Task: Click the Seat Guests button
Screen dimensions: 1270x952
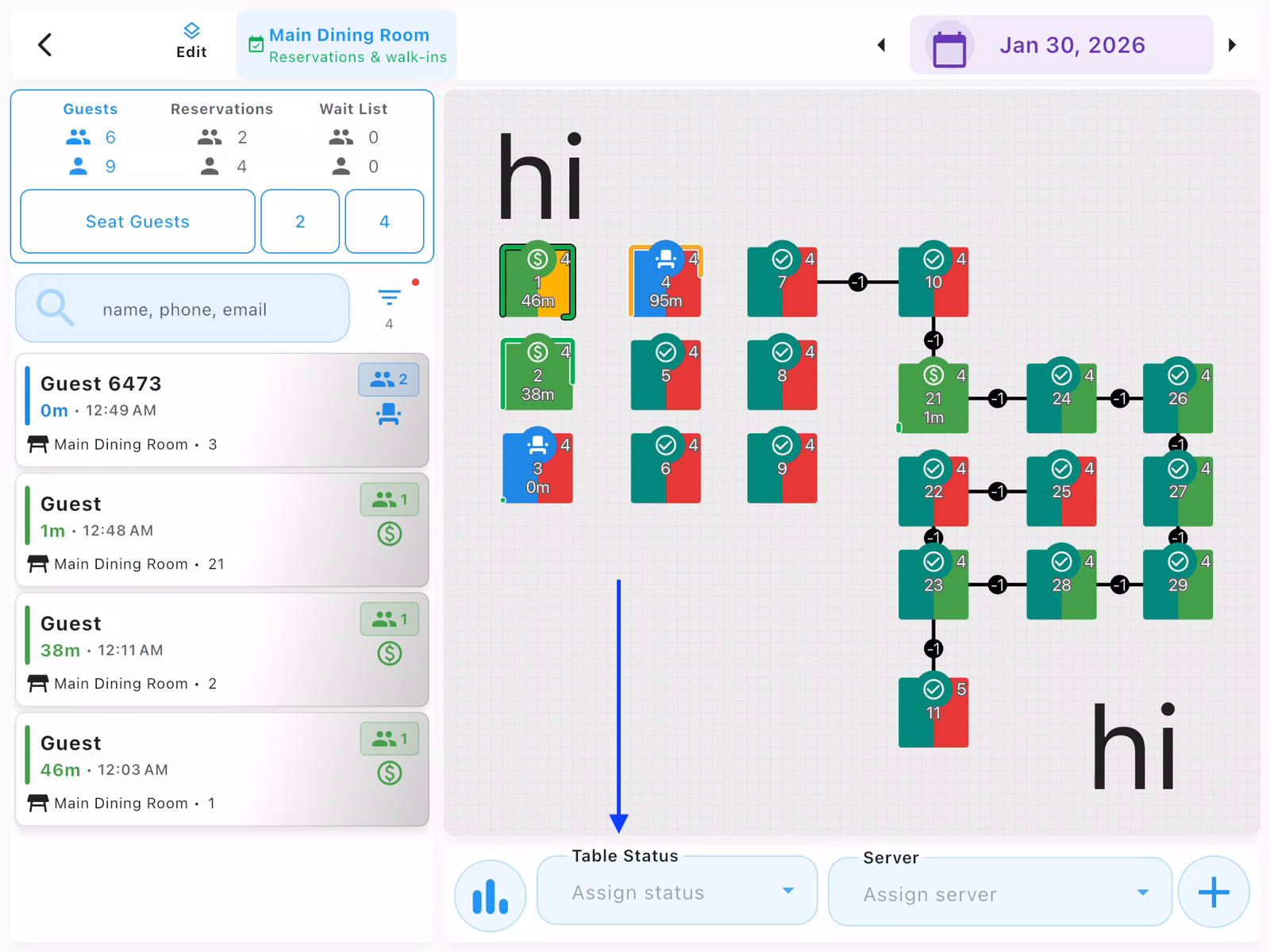Action: tap(137, 221)
